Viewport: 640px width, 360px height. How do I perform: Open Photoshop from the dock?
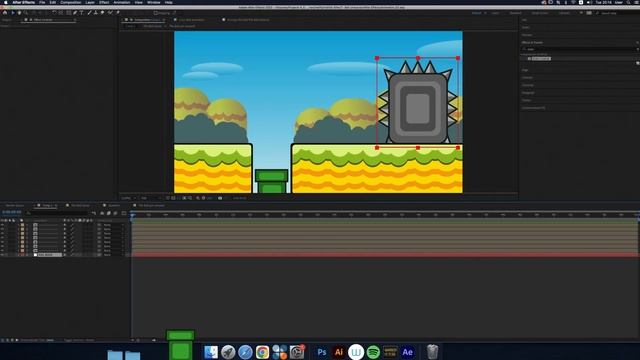[322, 352]
